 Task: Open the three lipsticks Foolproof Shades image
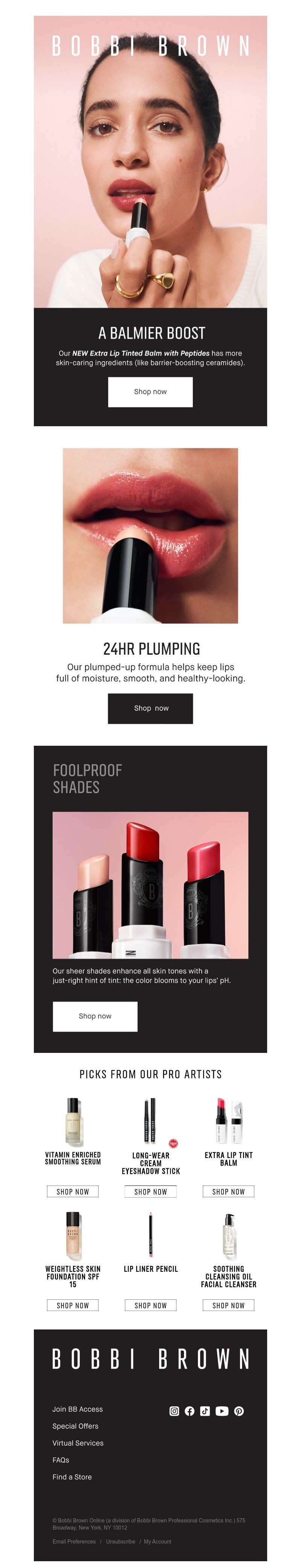tap(150, 886)
